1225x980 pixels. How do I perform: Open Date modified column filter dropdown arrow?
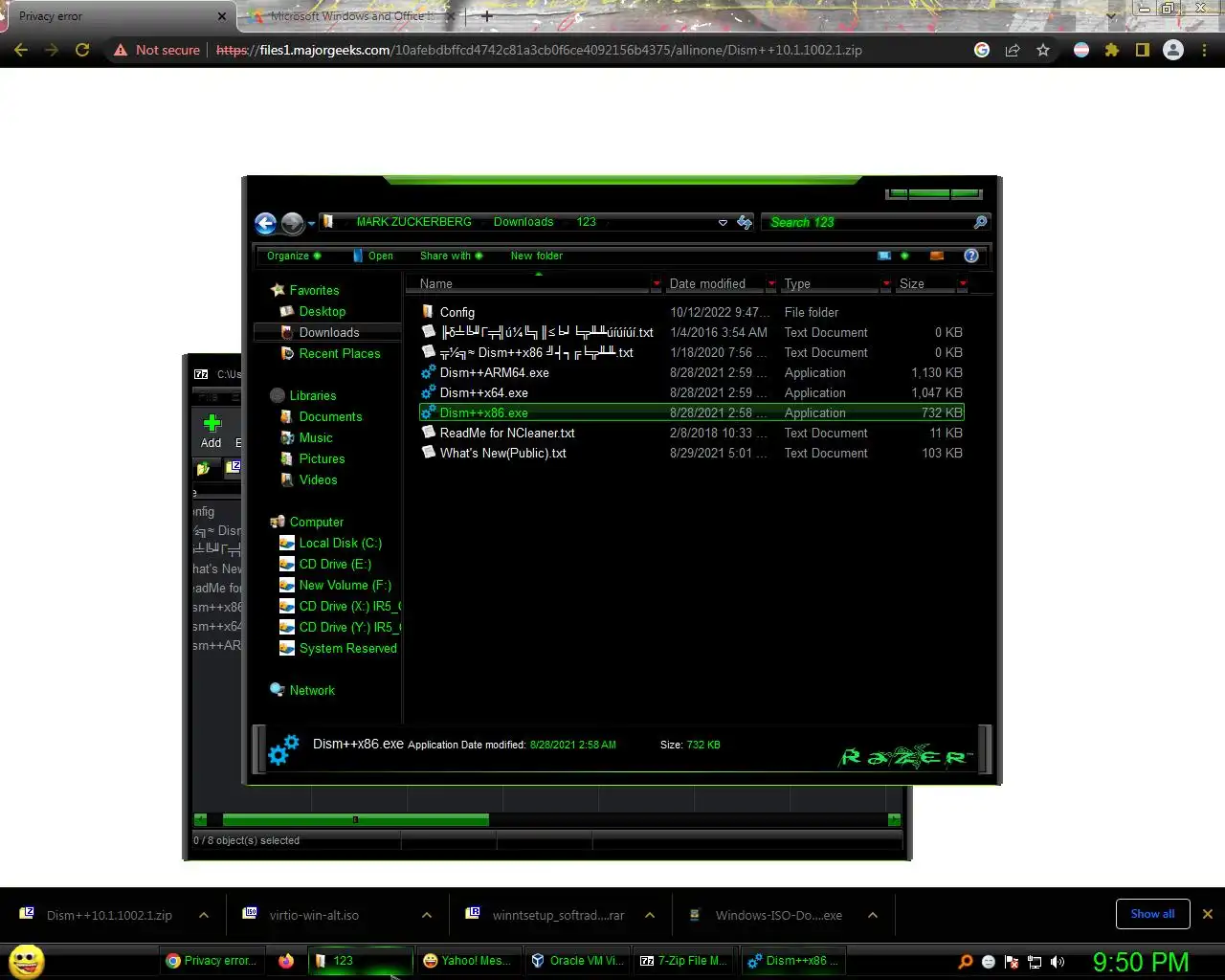click(771, 283)
